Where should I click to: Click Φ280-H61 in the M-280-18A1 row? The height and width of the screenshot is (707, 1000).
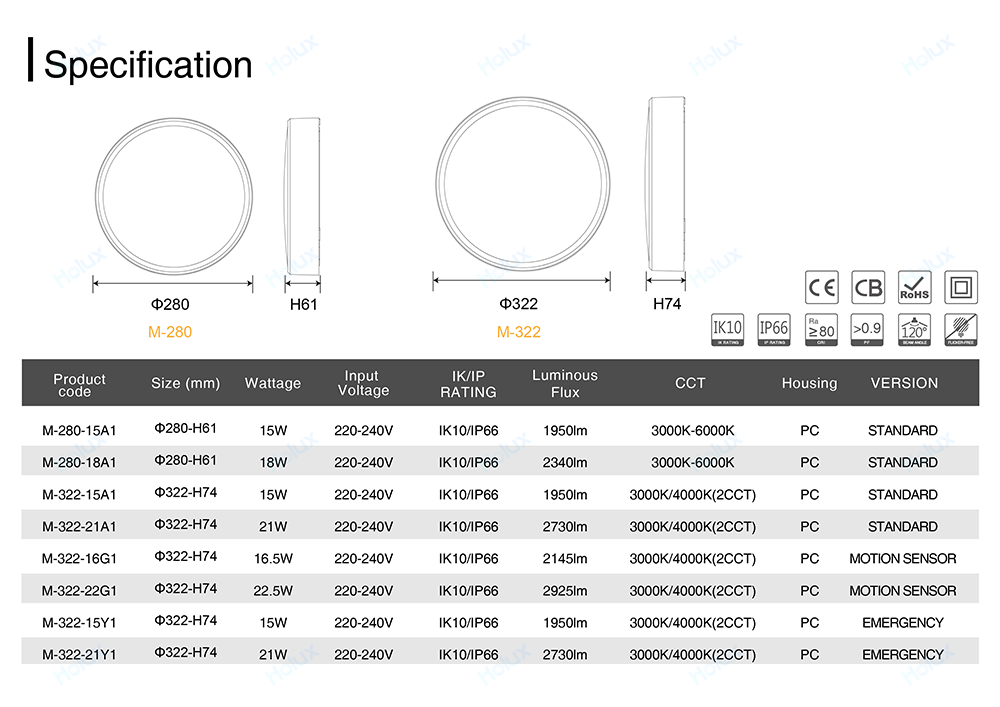(x=186, y=460)
